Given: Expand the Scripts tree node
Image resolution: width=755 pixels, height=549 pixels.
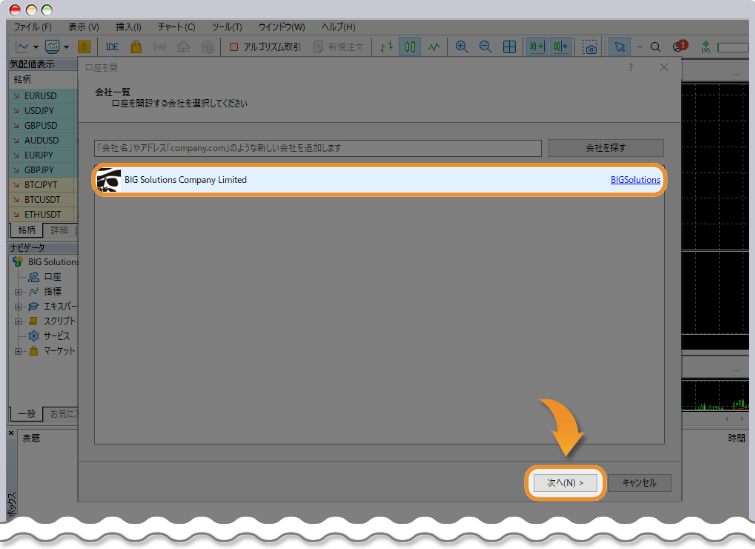Looking at the screenshot, I should point(18,322).
